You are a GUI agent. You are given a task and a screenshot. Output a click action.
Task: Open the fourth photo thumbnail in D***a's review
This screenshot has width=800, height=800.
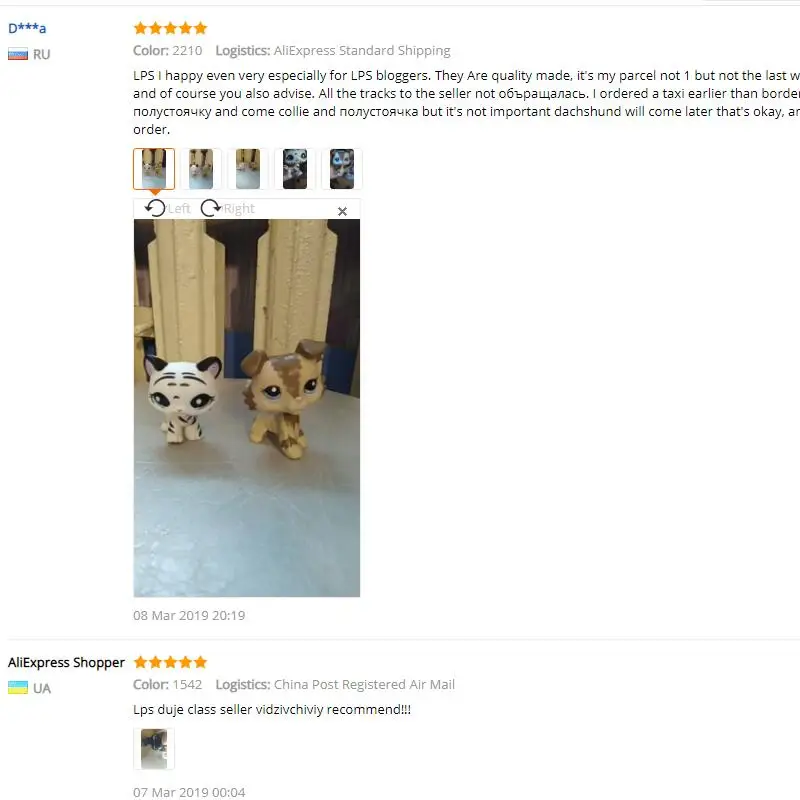pos(295,169)
